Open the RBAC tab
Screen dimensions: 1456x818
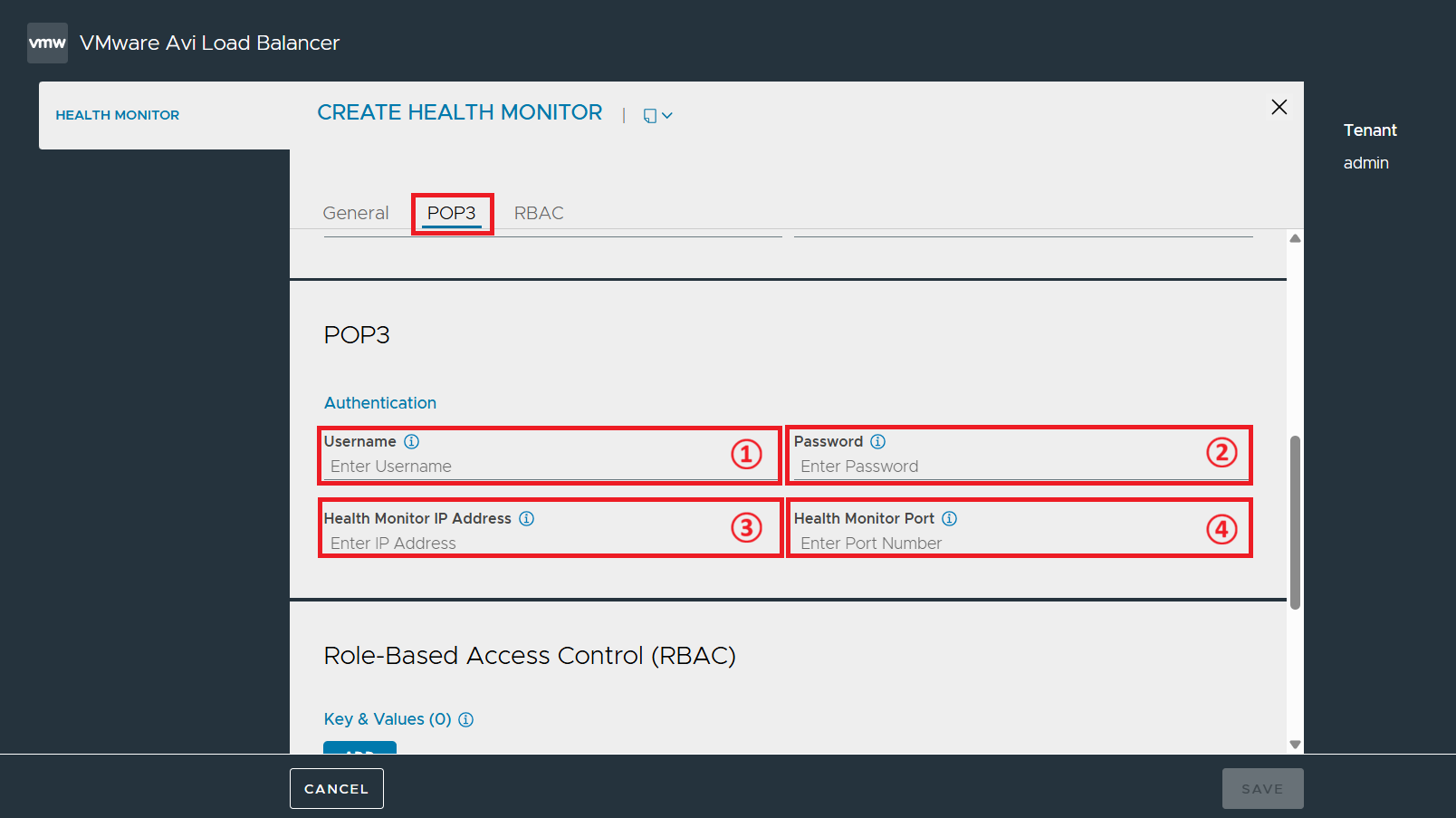coord(539,213)
